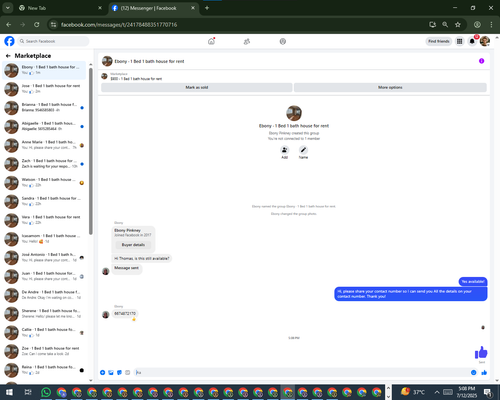This screenshot has width=500, height=400.
Task: Click the Add member icon
Action: (284, 150)
